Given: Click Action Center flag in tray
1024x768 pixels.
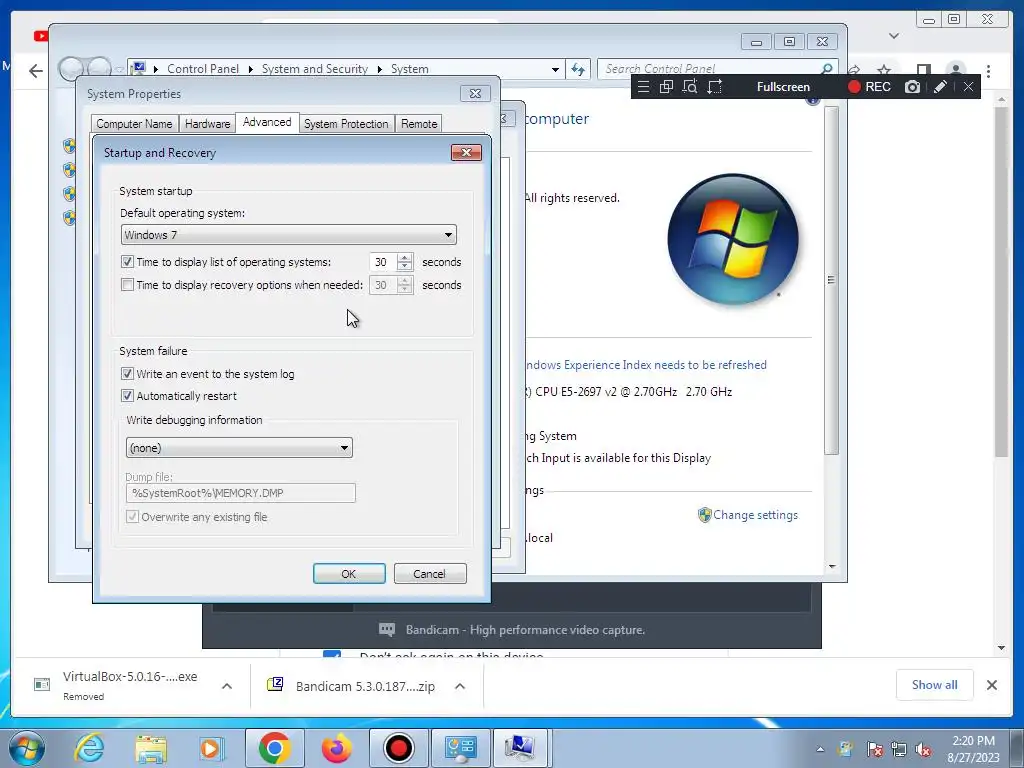Looking at the screenshot, I should (x=874, y=749).
